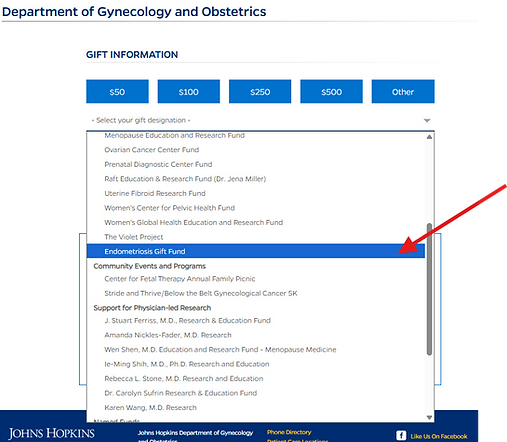Screen dimensions: 507x442
Task: Choose the $500 gift amount button
Action: tap(331, 91)
